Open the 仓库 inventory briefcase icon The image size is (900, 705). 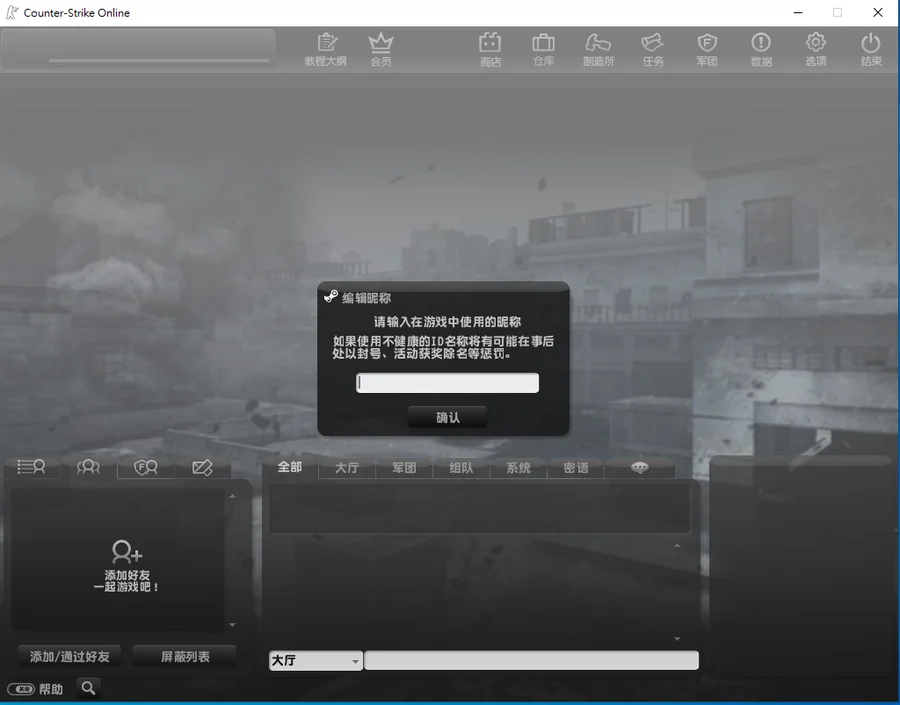tap(543, 49)
